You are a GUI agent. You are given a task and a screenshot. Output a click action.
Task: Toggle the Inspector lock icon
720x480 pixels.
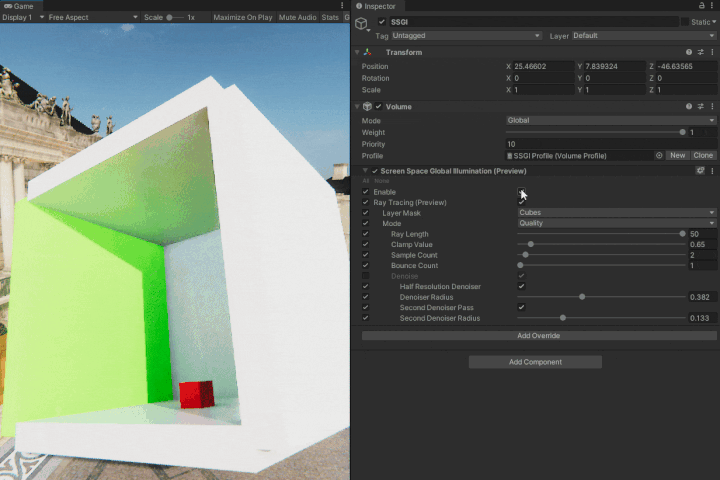click(702, 6)
